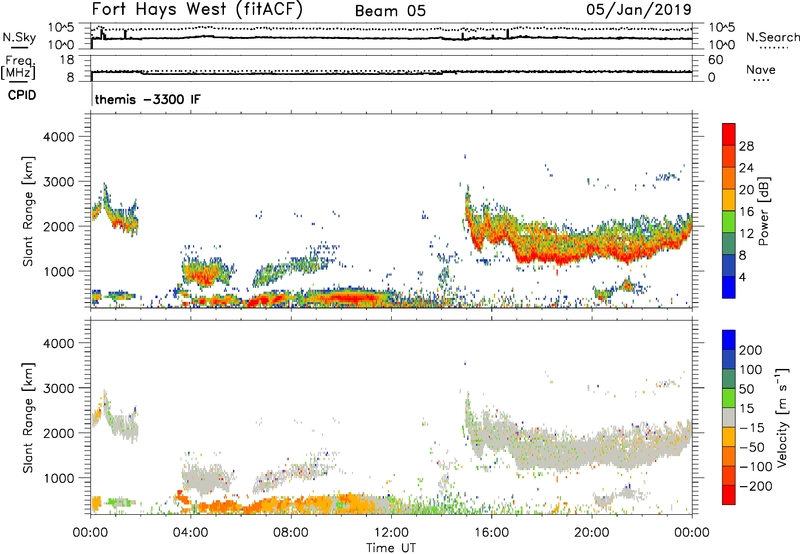Click Power colorbar tick label '24'
800x554 pixels.
click(746, 168)
